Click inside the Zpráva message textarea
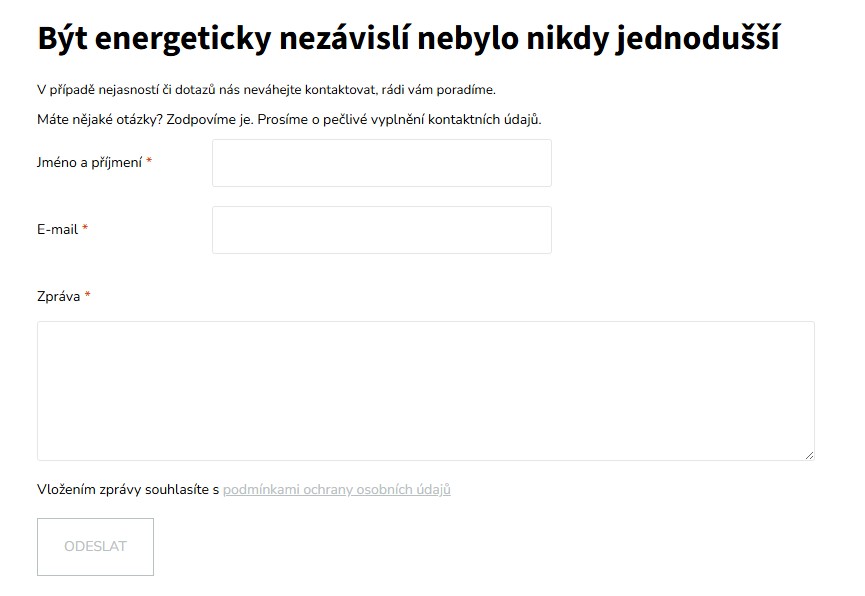The width and height of the screenshot is (865, 596). [425, 390]
